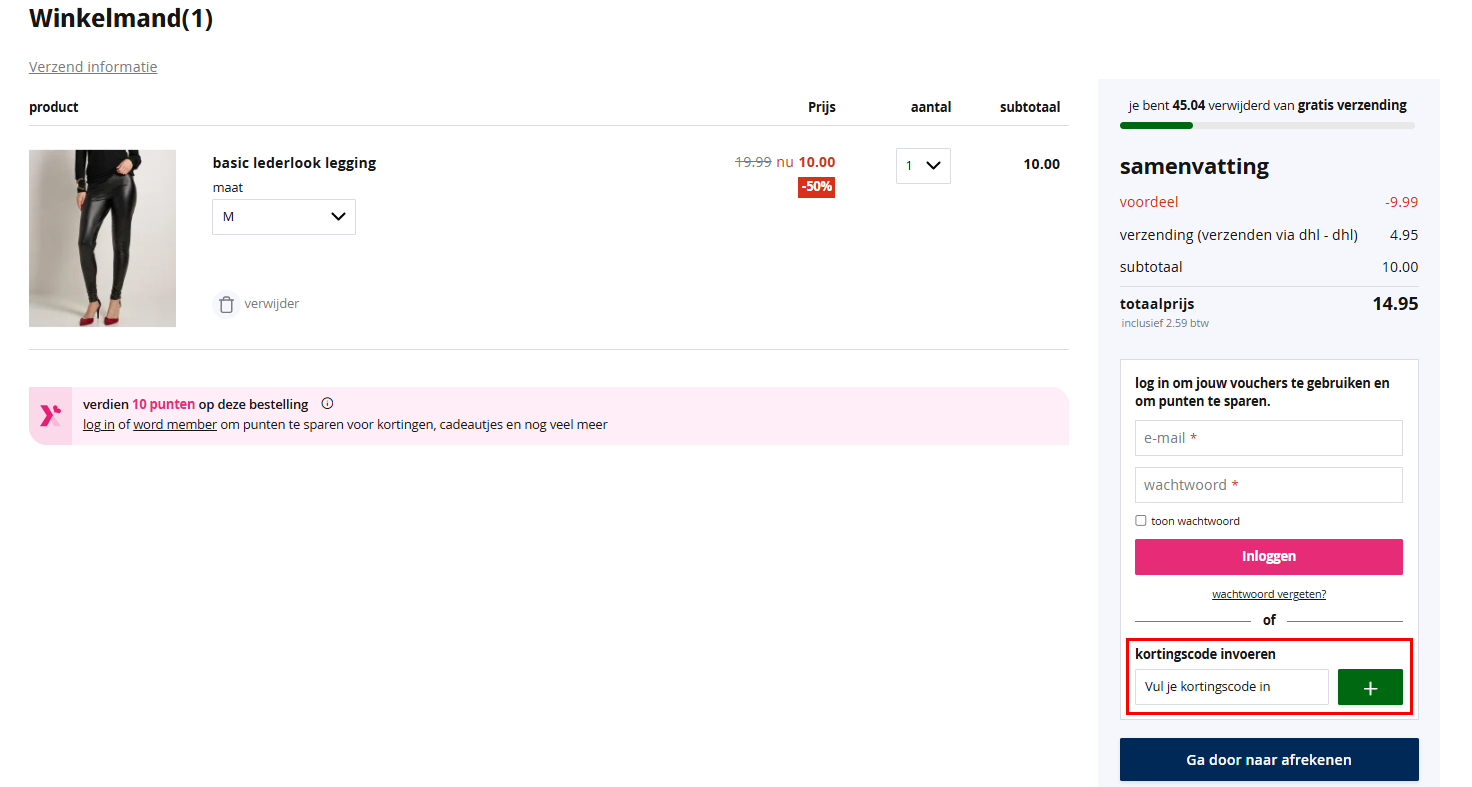The width and height of the screenshot is (1472, 787).
Task: Open the 'Verzend informatie' link
Action: click(93, 67)
